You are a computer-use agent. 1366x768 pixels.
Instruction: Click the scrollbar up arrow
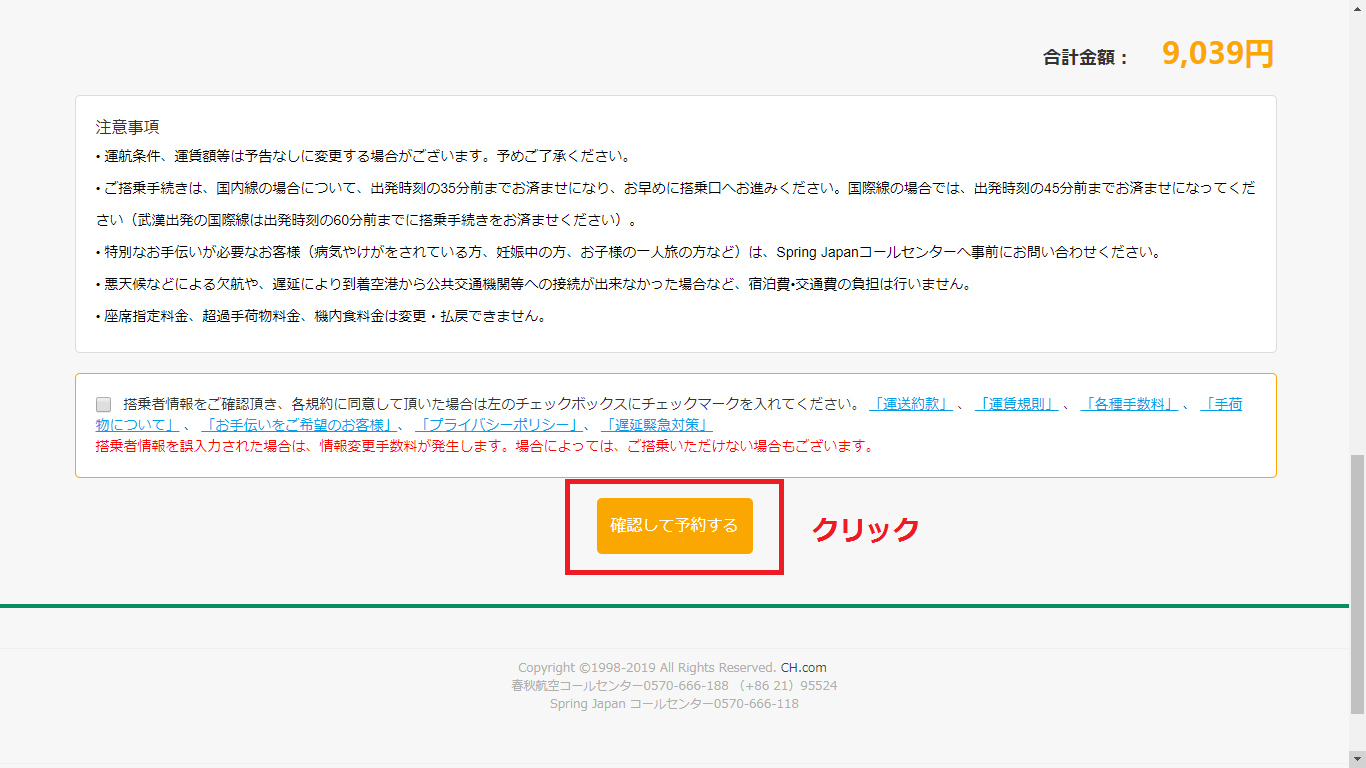click(x=1357, y=8)
